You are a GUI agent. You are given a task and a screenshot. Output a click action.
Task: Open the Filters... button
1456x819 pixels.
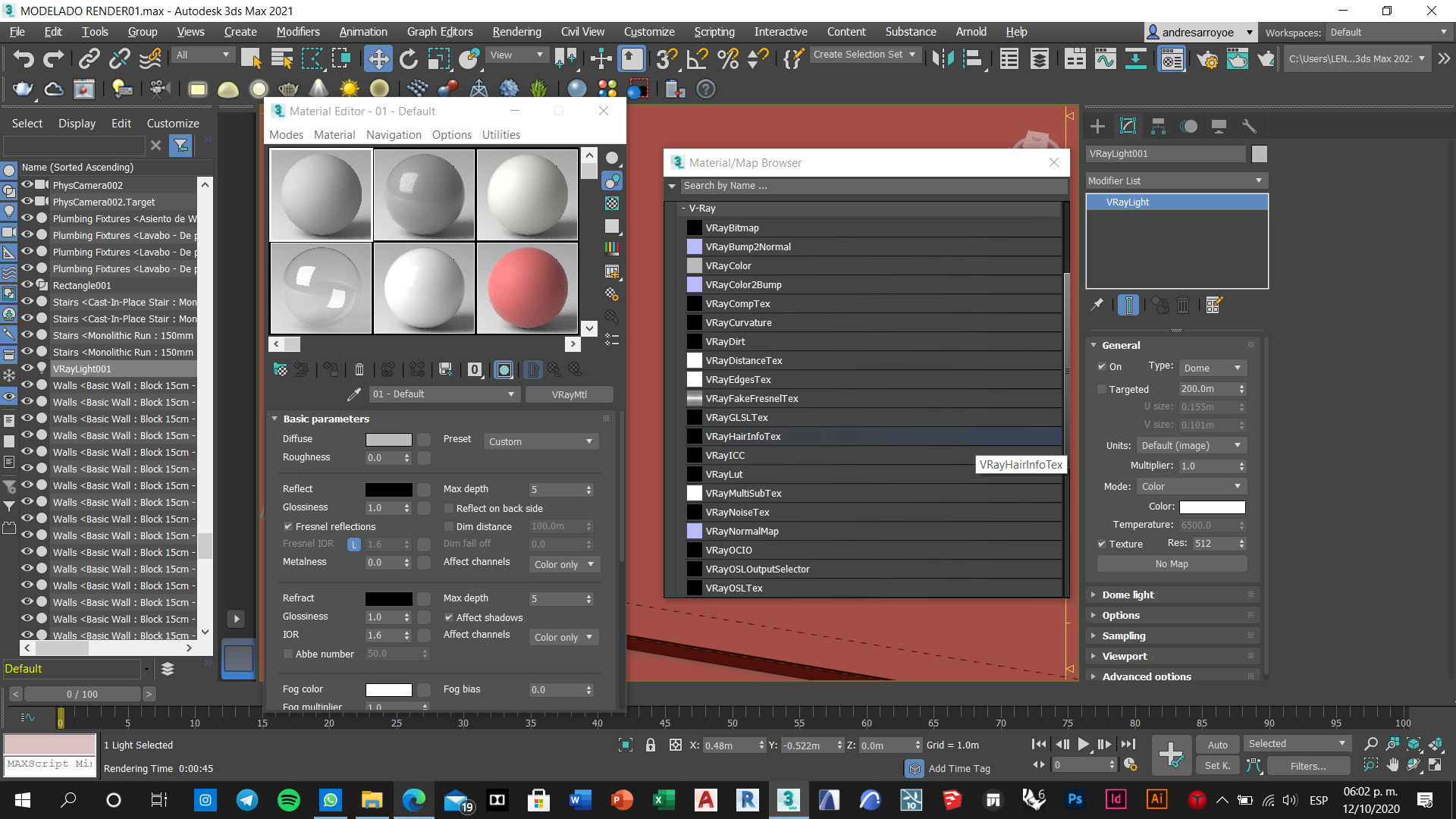coord(1308,766)
